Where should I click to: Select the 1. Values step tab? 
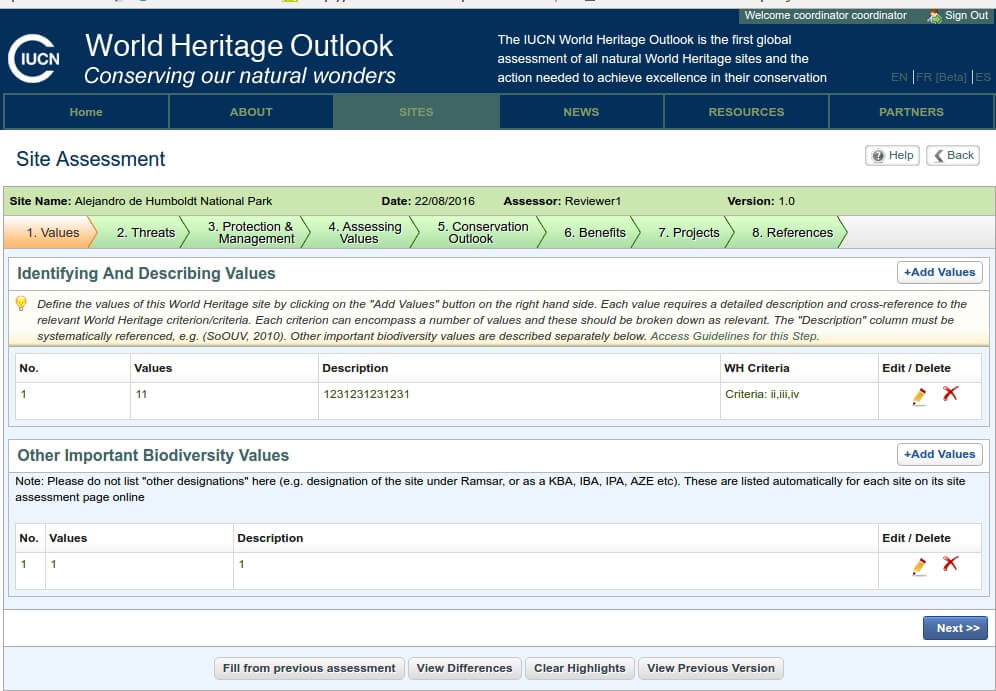click(51, 232)
